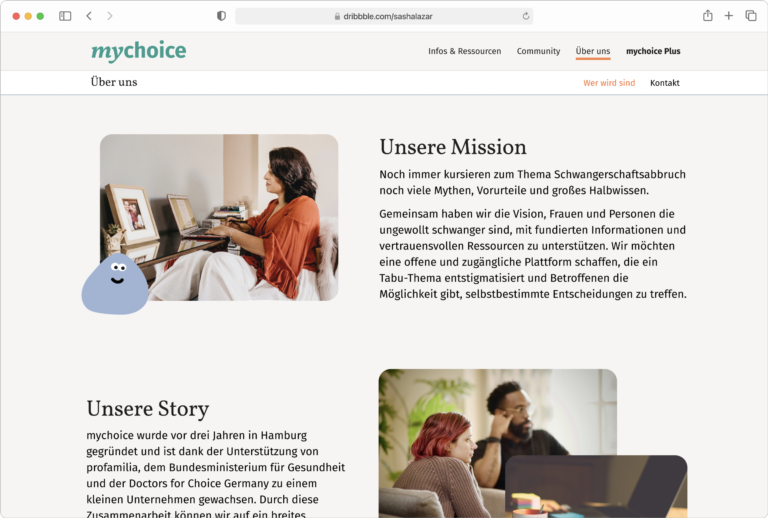Click the lock icon in address bar
768x518 pixels.
337,16
